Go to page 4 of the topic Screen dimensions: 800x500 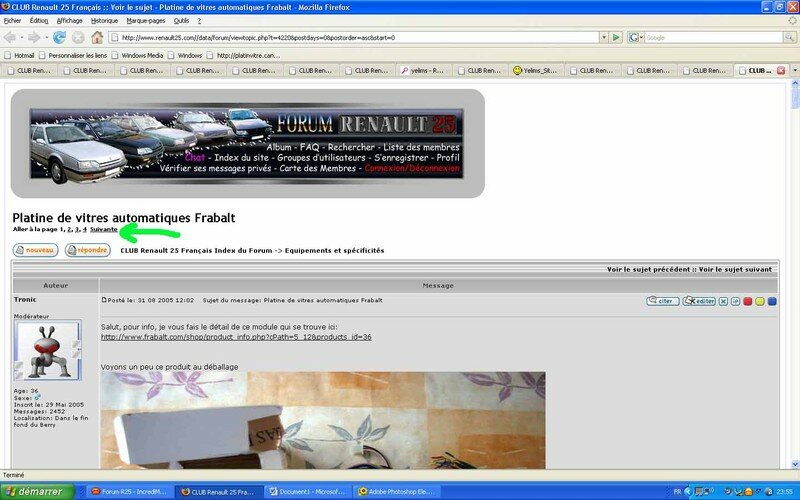pyautogui.click(x=84, y=230)
